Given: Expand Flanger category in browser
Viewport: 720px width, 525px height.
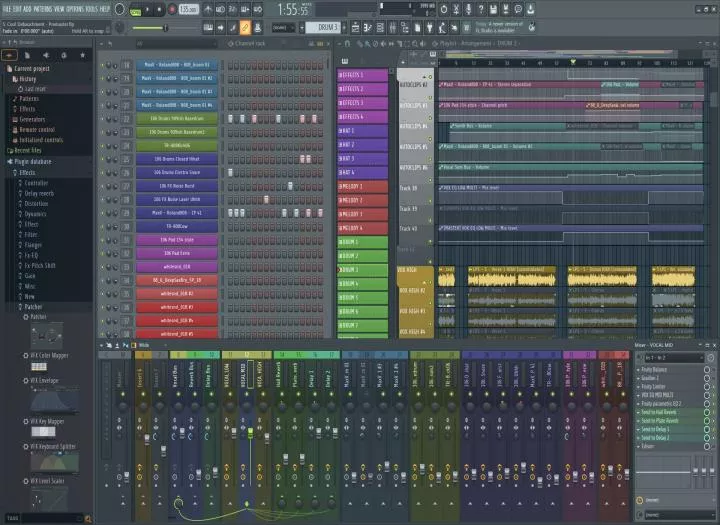Looking at the screenshot, I should [x=30, y=245].
